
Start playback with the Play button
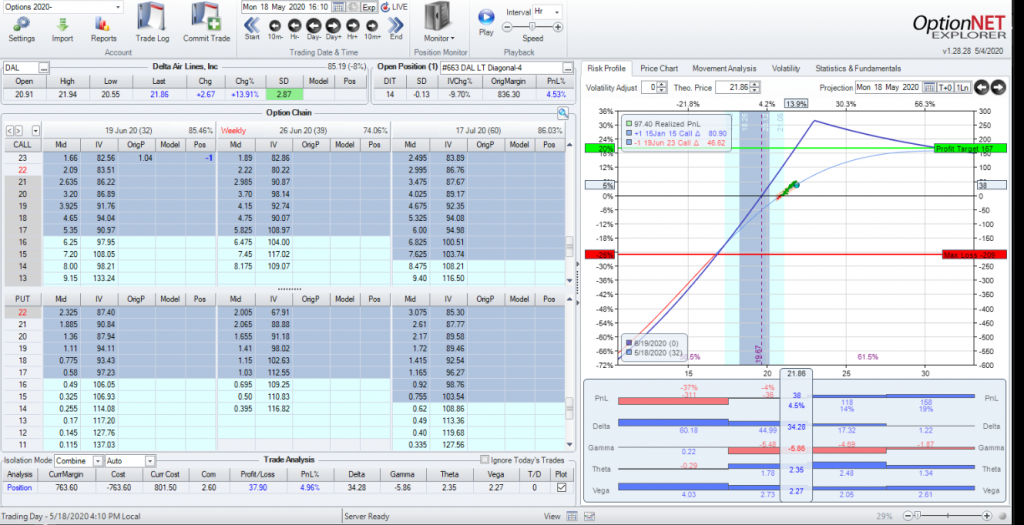tap(486, 17)
